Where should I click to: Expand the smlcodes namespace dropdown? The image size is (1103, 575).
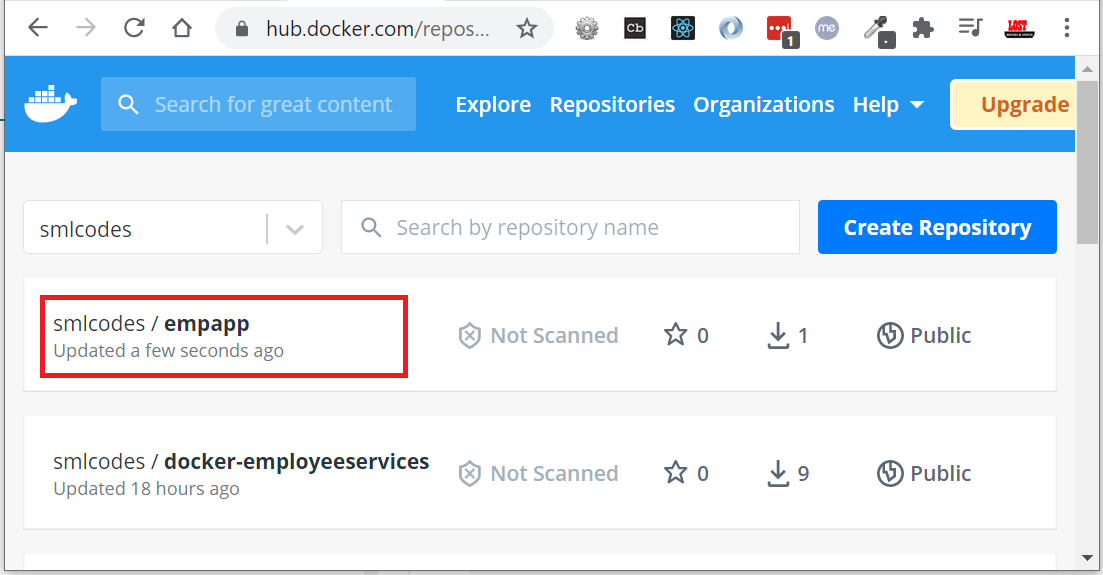(x=295, y=229)
